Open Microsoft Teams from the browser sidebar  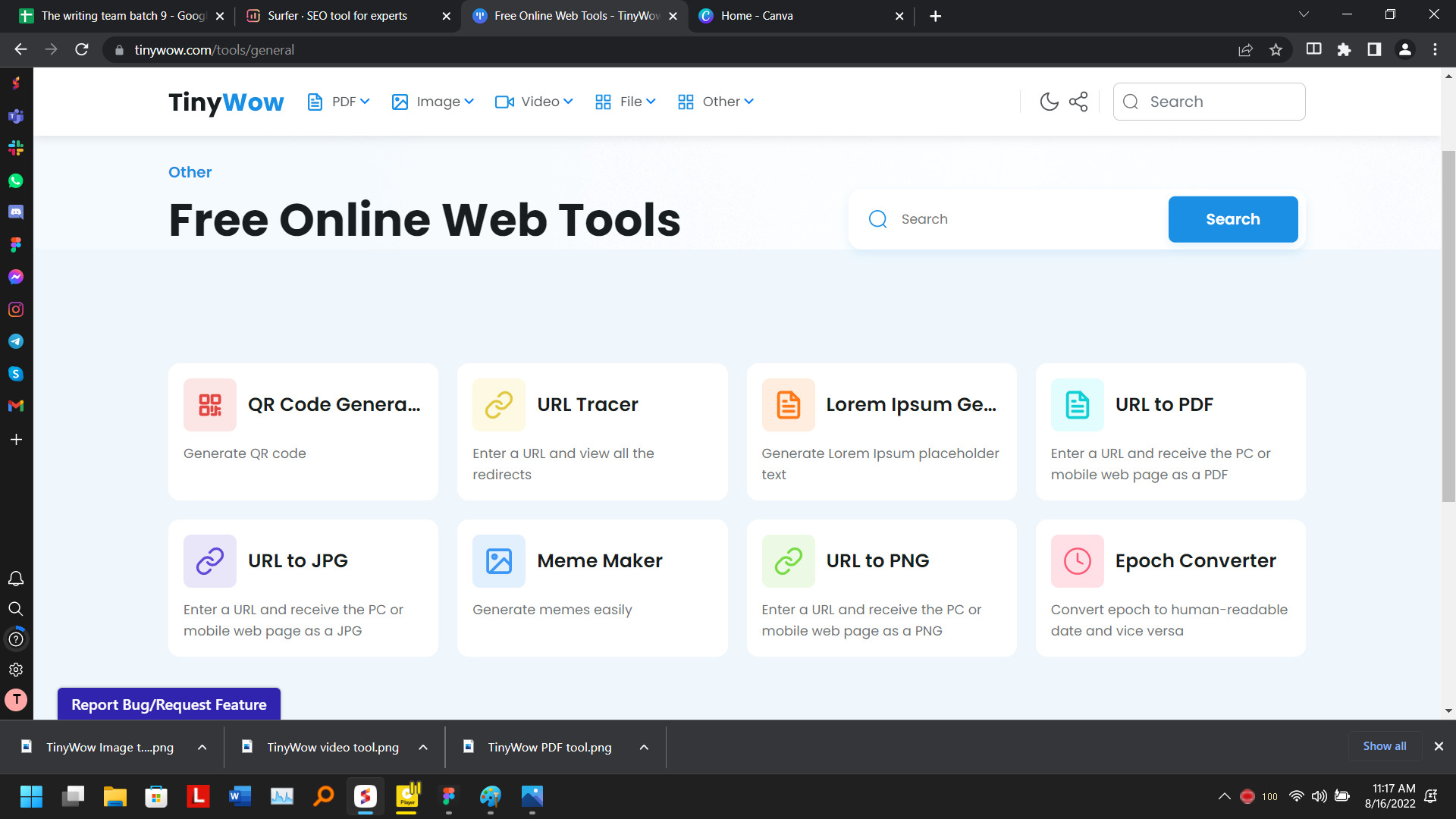(16, 116)
